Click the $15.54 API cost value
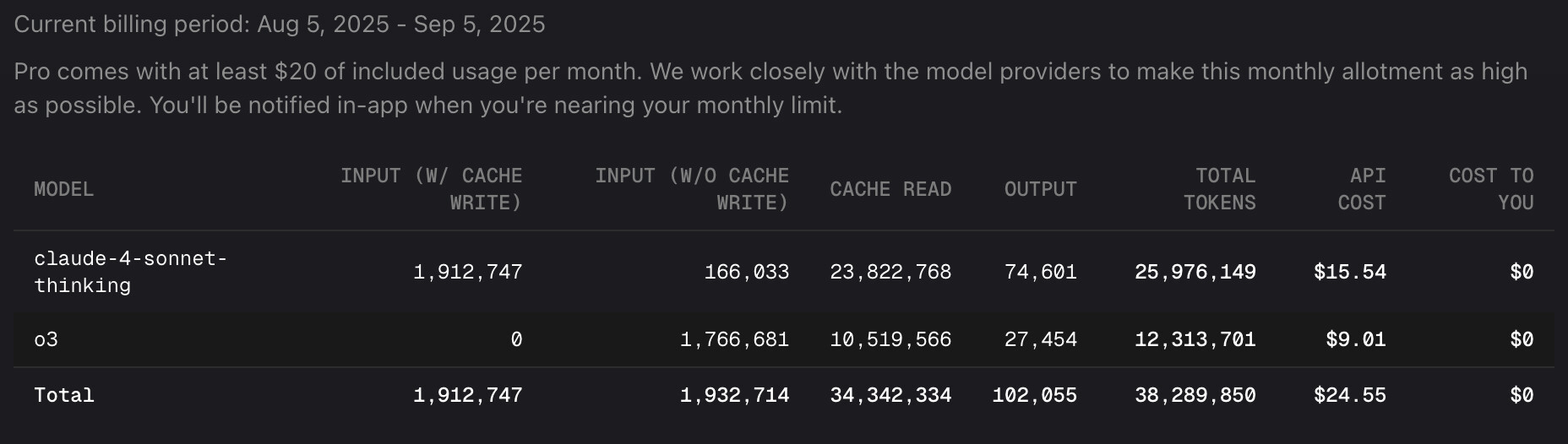The image size is (1568, 444). pos(1350,272)
